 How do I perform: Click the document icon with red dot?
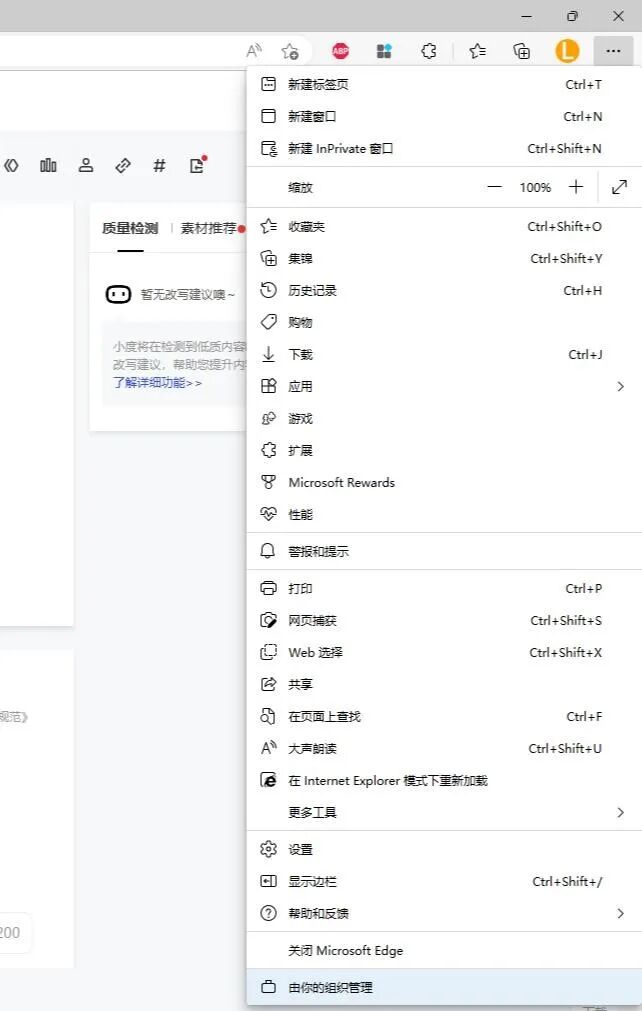coord(197,165)
